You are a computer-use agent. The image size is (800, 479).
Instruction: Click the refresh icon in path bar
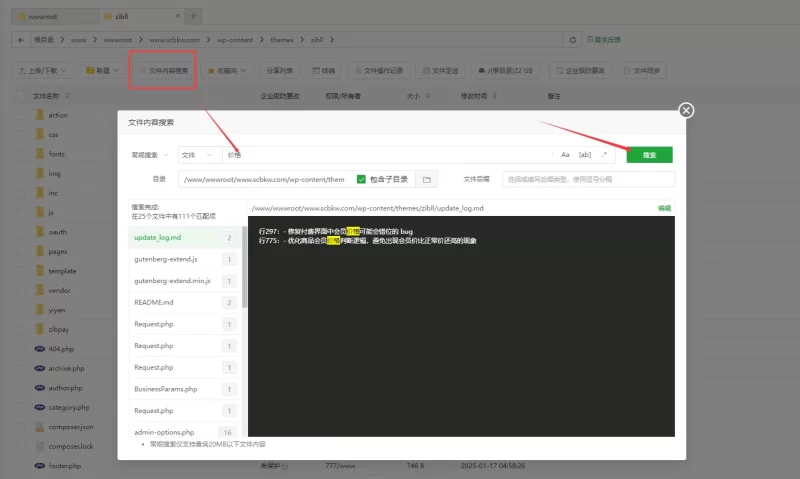(x=572, y=40)
